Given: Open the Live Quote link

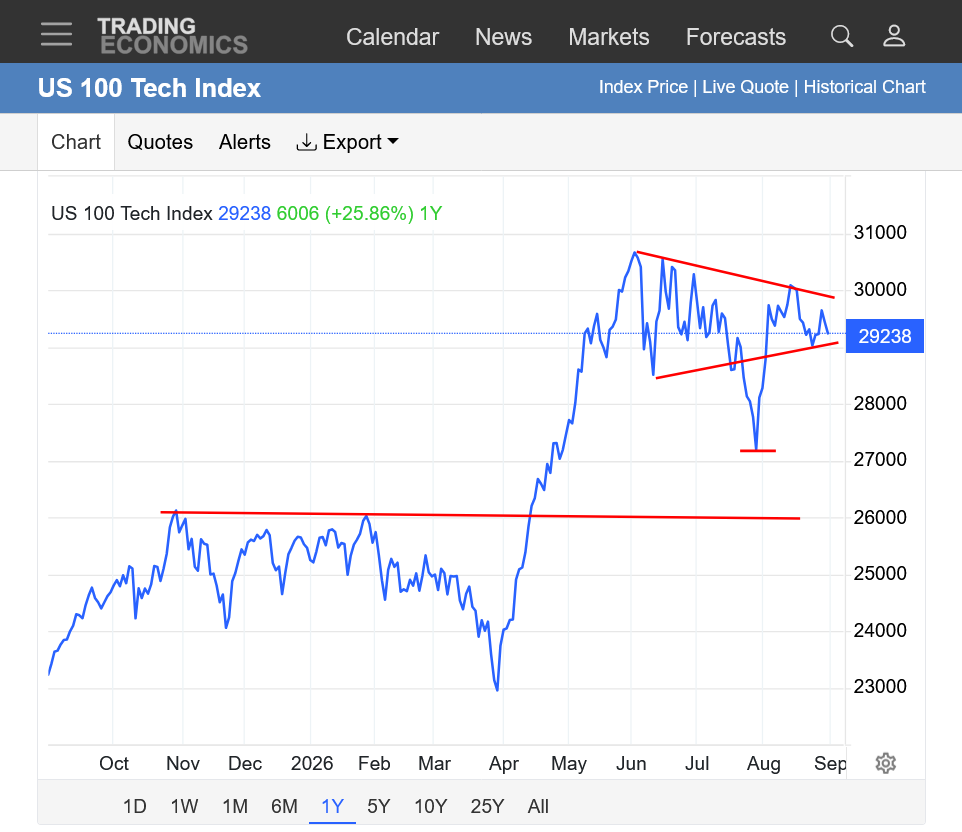Looking at the screenshot, I should 745,87.
